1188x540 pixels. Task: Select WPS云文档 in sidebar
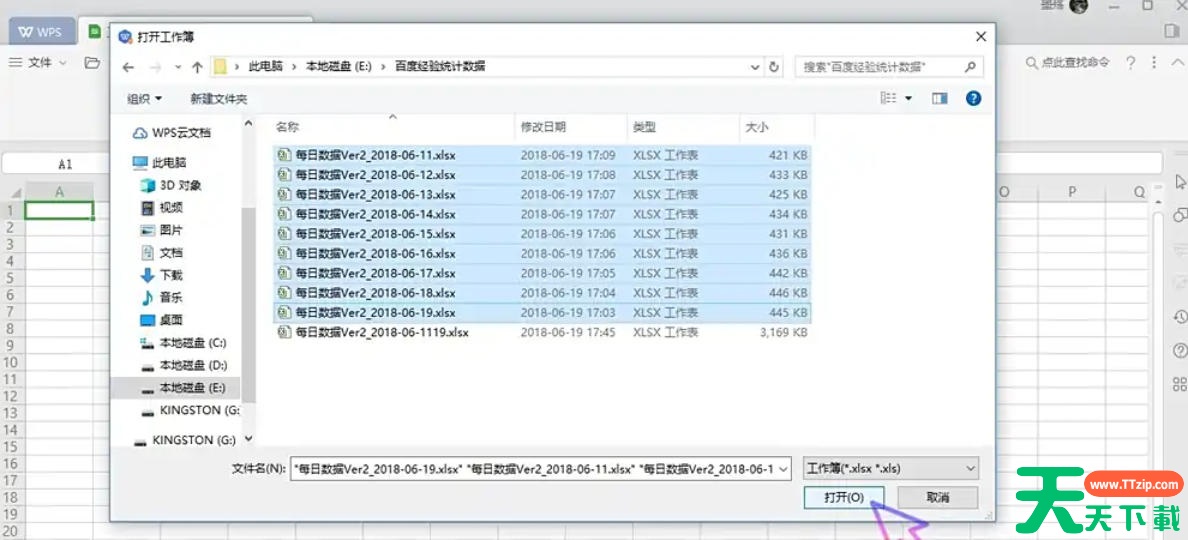(172, 133)
